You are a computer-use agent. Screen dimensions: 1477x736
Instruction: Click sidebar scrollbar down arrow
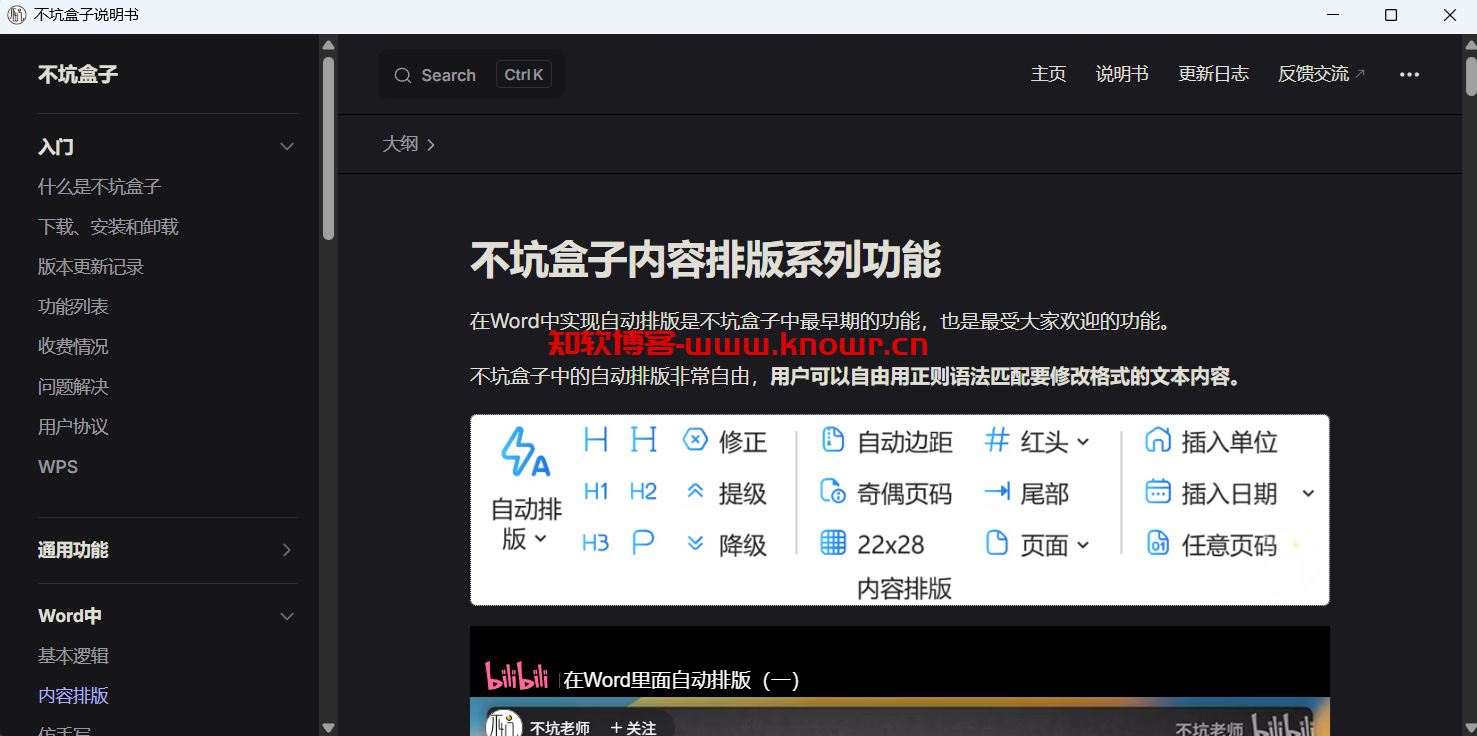328,727
